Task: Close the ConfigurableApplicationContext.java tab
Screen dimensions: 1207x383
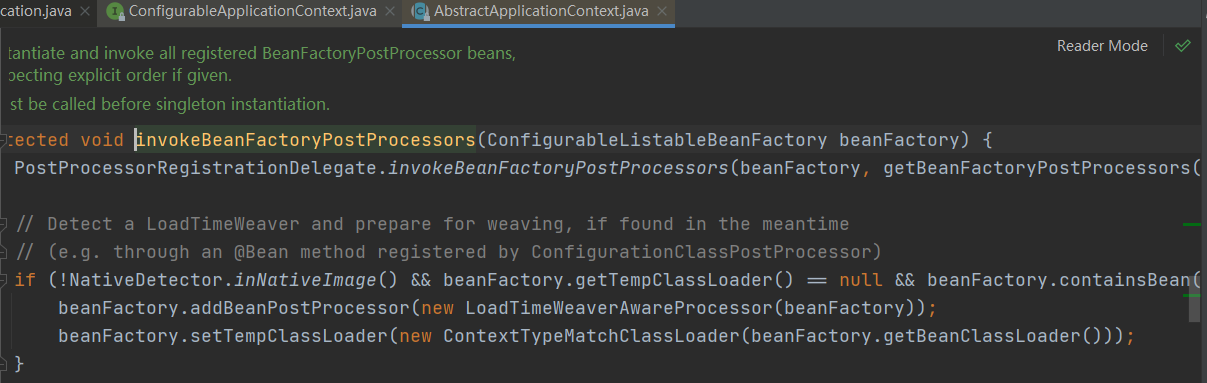Action: pyautogui.click(x=389, y=13)
